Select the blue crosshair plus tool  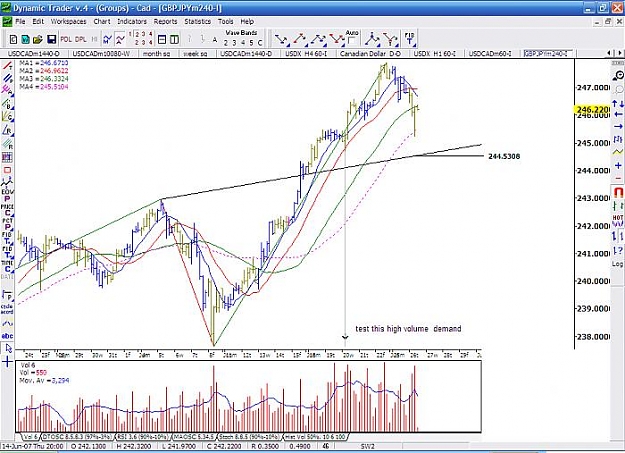tap(8, 362)
